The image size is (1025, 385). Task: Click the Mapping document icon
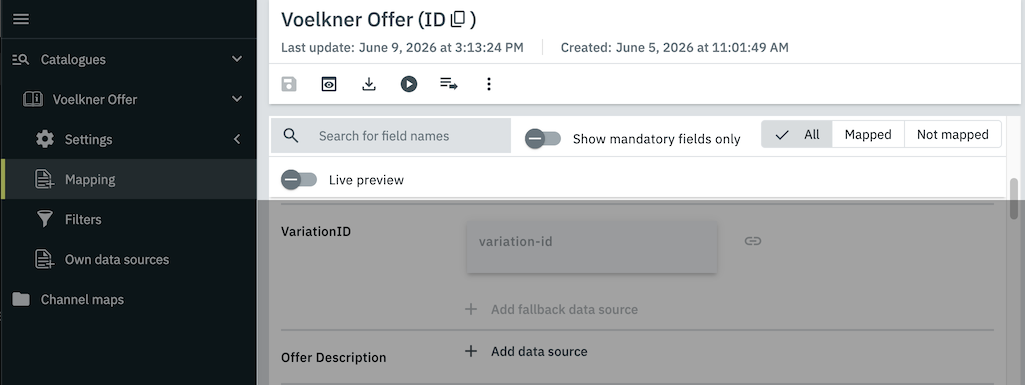pyautogui.click(x=44, y=179)
